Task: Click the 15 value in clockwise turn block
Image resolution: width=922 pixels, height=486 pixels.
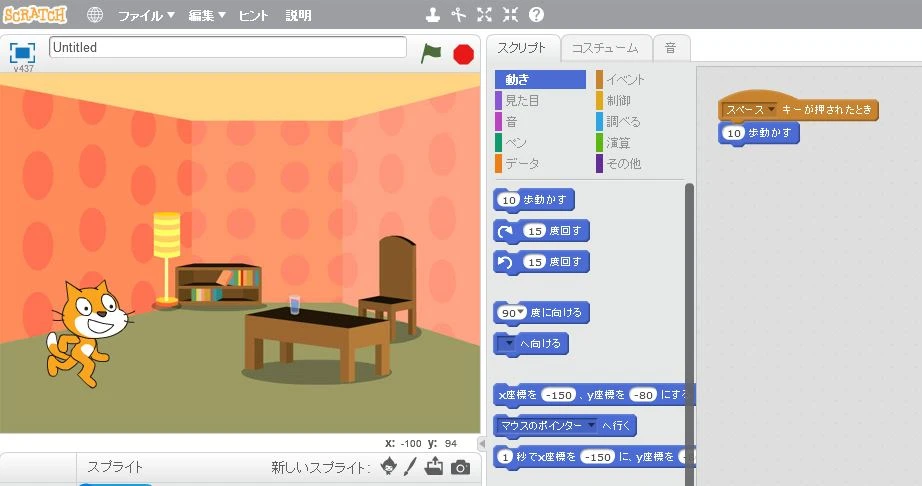Action: click(535, 231)
